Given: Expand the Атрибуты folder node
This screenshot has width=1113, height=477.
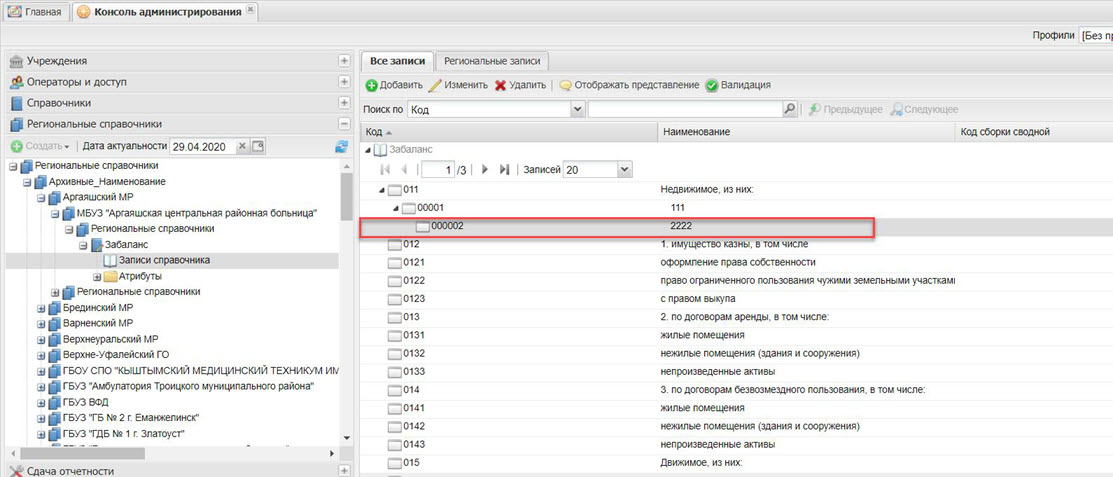Looking at the screenshot, I should (x=97, y=276).
